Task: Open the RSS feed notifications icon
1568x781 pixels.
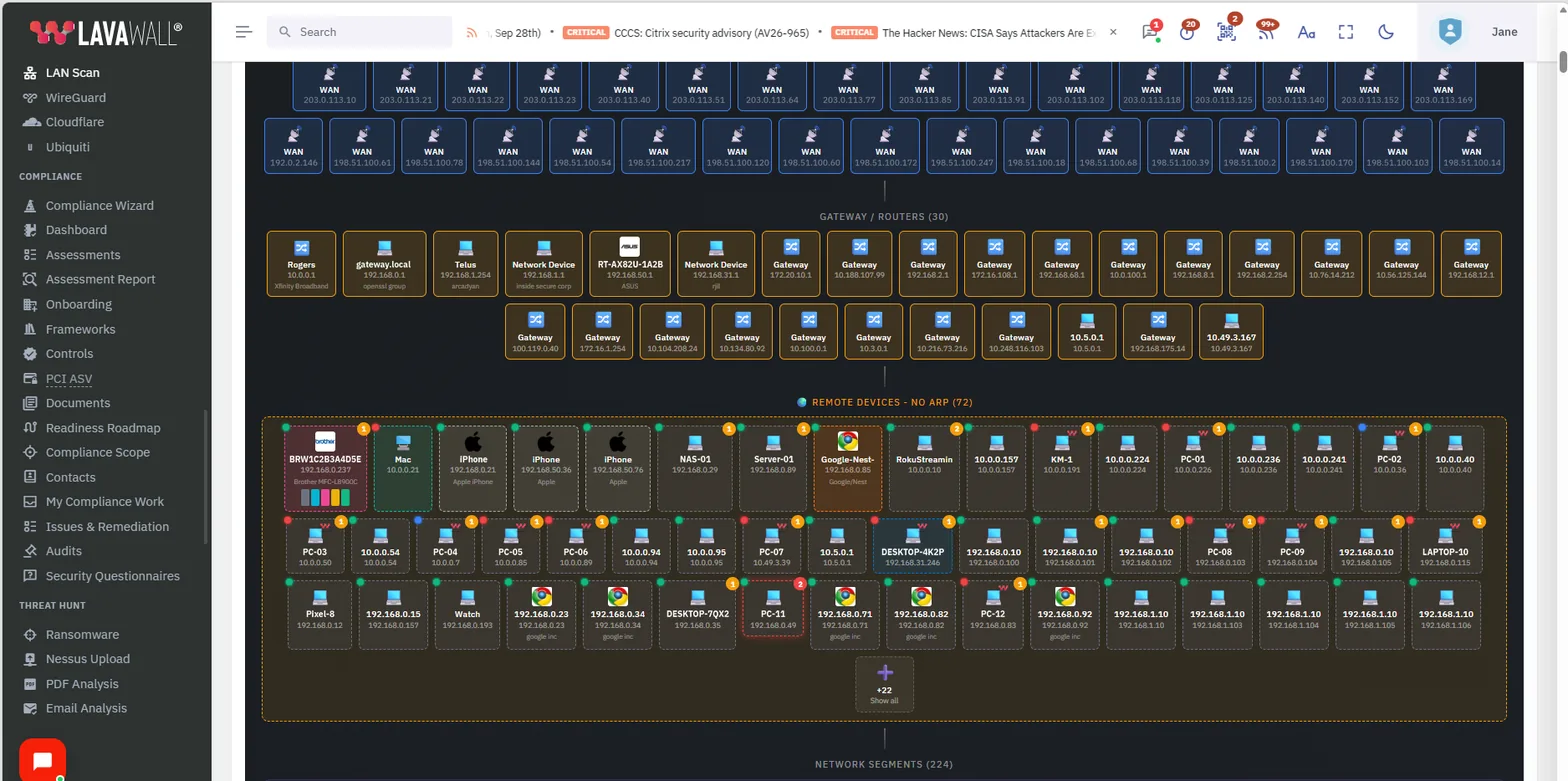Action: (x=1265, y=32)
